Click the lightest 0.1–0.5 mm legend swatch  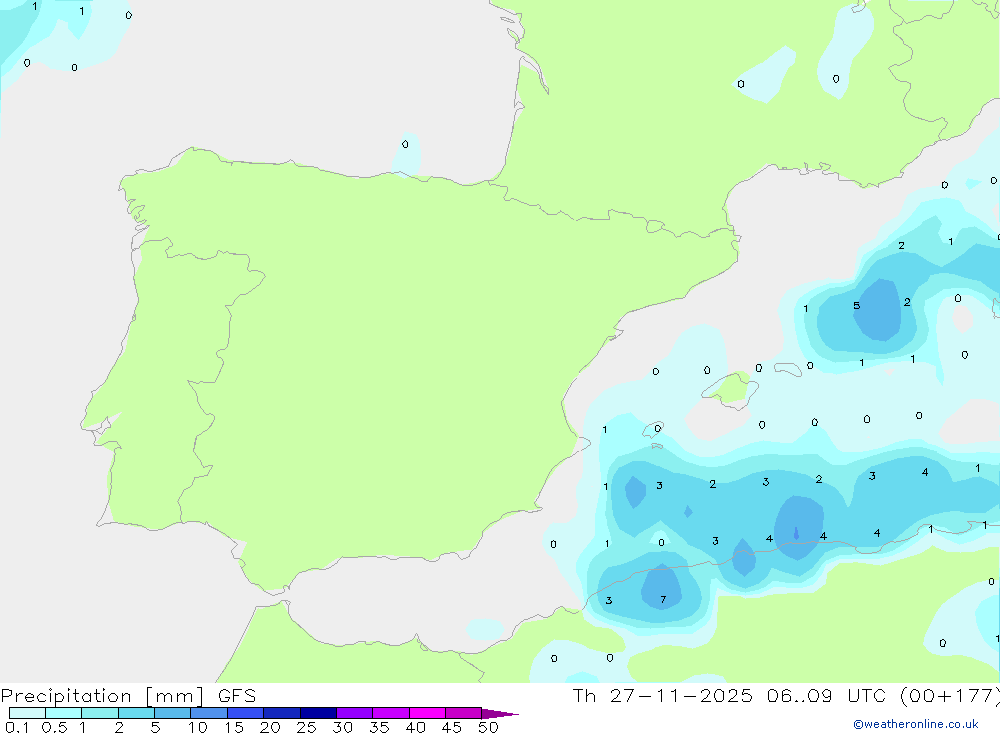point(27,713)
